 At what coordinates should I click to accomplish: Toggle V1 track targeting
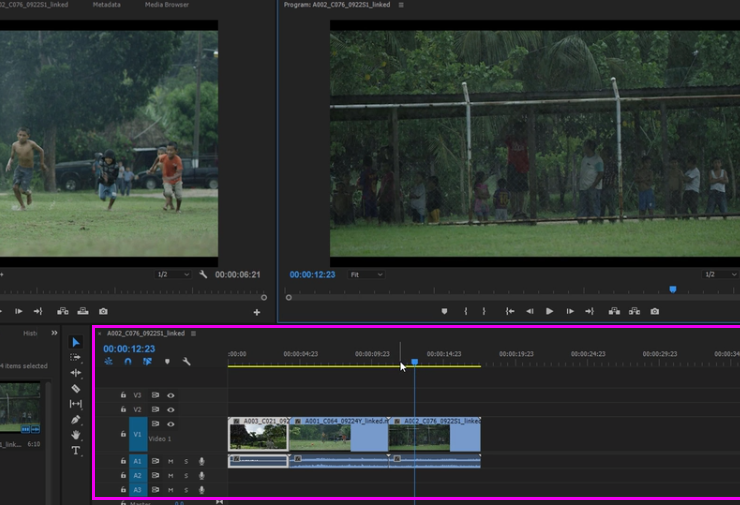tap(138, 434)
